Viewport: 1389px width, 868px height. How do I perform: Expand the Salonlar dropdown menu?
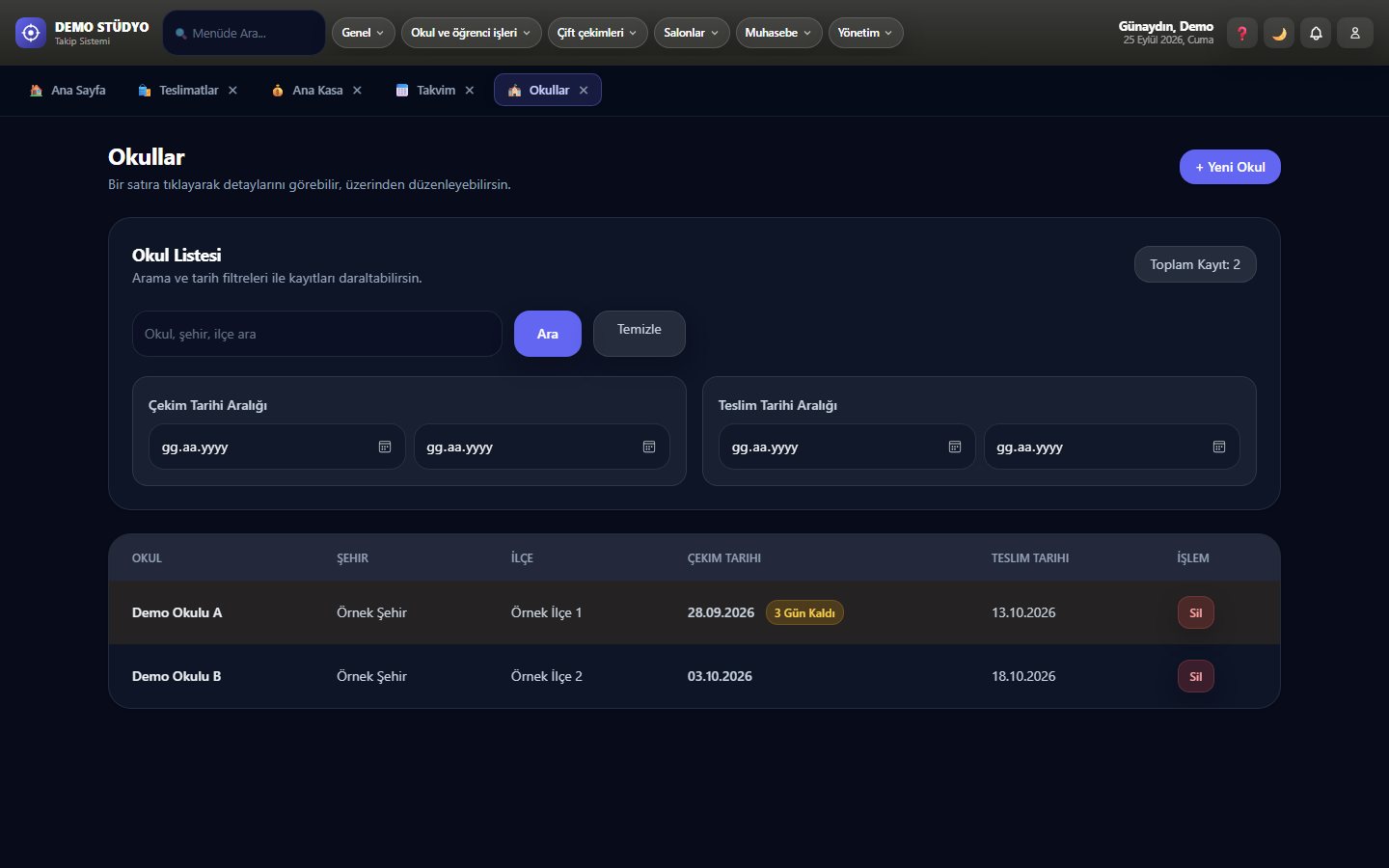[x=692, y=33]
